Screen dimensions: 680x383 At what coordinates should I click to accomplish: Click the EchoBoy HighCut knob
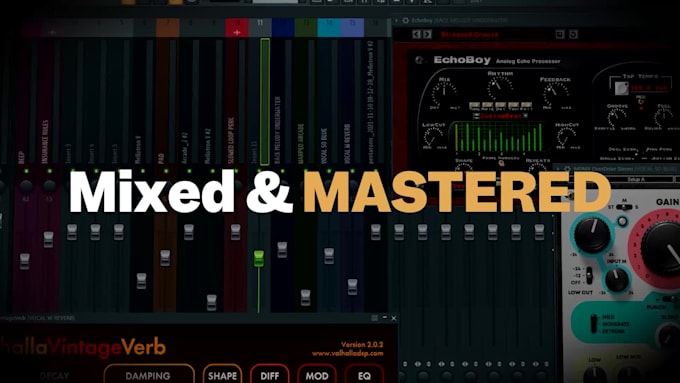tap(567, 137)
